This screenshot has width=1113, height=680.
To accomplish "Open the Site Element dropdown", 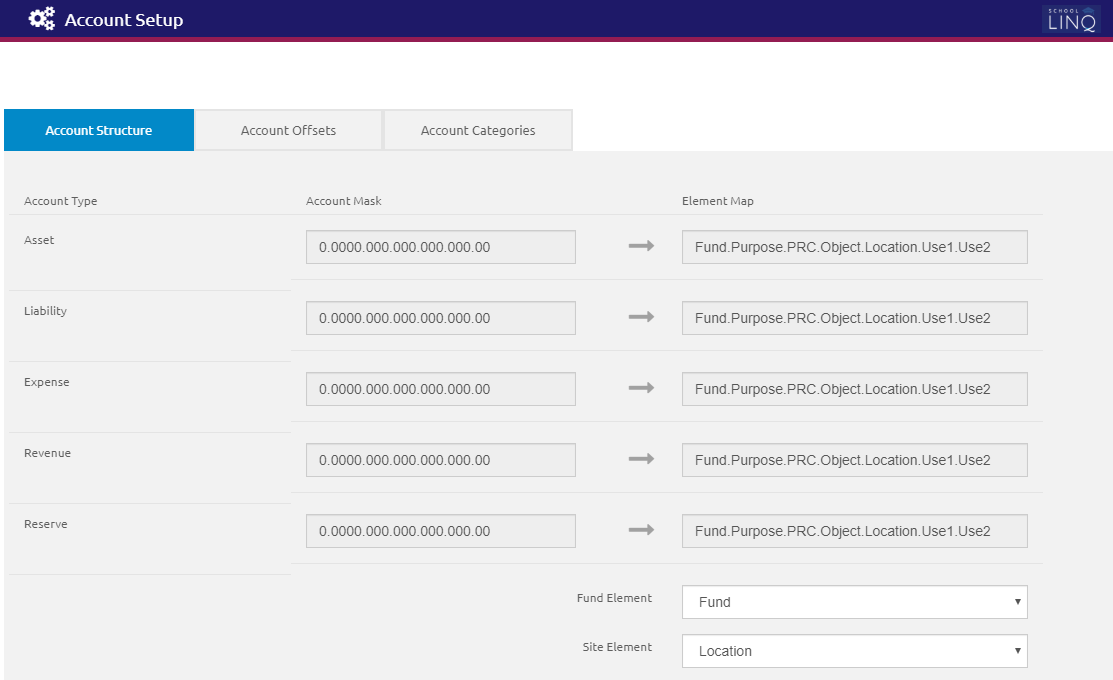I will tap(854, 651).
